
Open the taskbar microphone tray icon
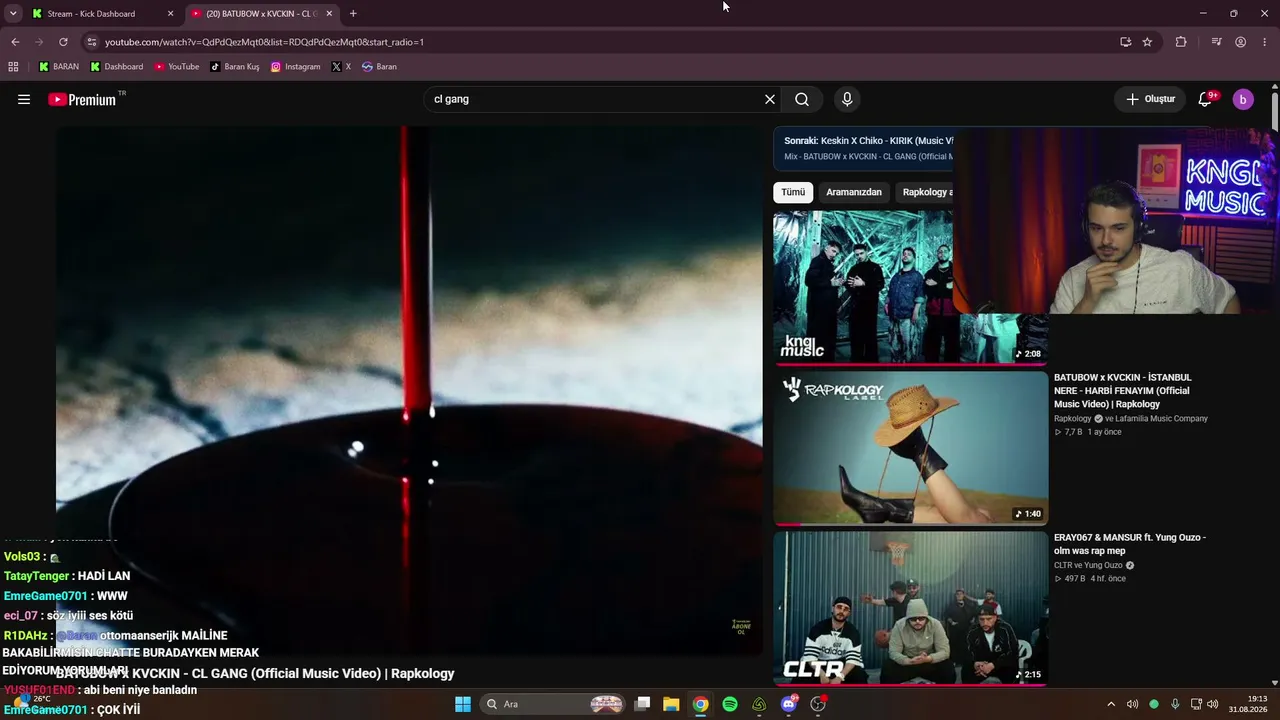pos(1175,704)
